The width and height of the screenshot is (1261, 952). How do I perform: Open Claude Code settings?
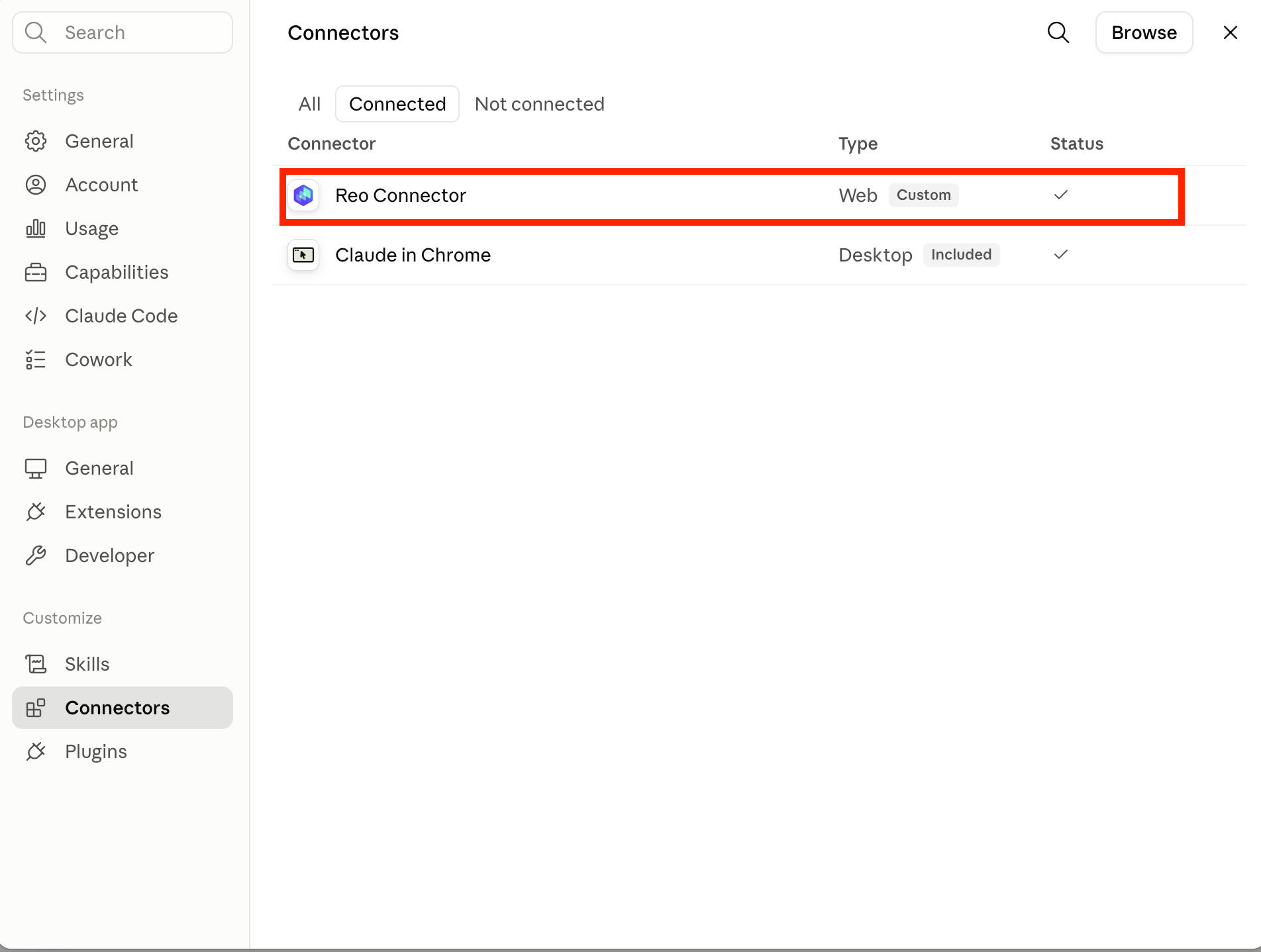pos(123,316)
